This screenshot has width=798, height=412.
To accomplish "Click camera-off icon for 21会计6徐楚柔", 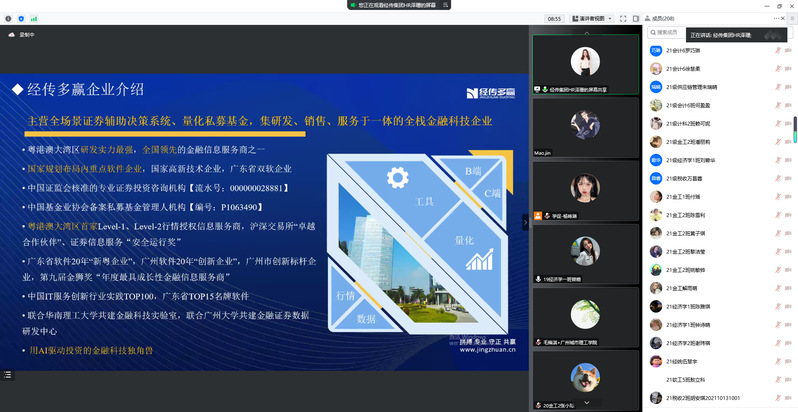I will pyautogui.click(x=788, y=69).
